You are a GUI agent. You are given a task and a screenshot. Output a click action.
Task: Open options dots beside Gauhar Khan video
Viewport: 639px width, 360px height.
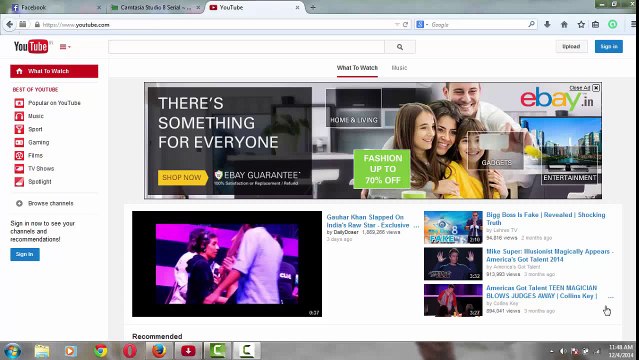(416, 226)
